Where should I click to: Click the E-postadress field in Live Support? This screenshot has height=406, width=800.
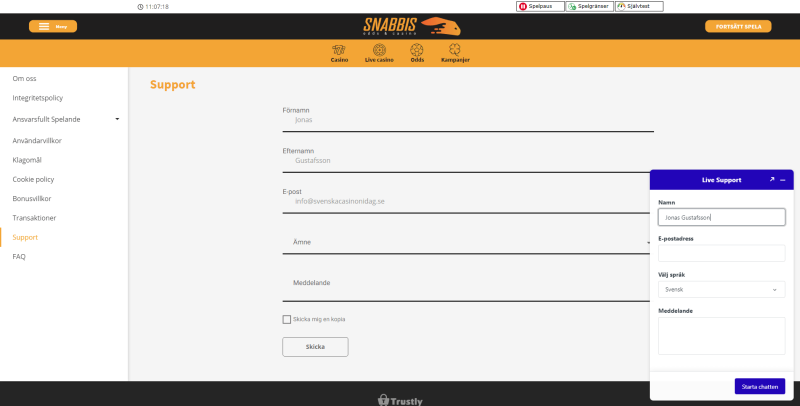click(721, 253)
